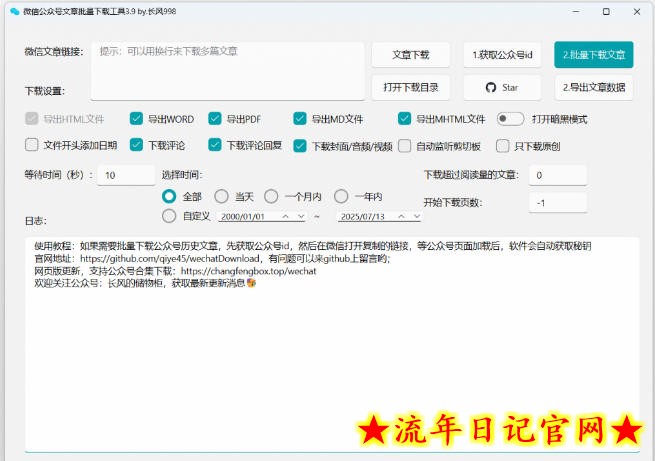Close the downloader window

(x=637, y=11)
